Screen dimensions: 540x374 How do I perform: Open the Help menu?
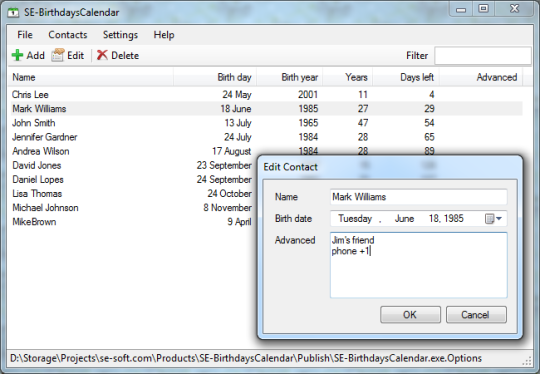pos(164,35)
